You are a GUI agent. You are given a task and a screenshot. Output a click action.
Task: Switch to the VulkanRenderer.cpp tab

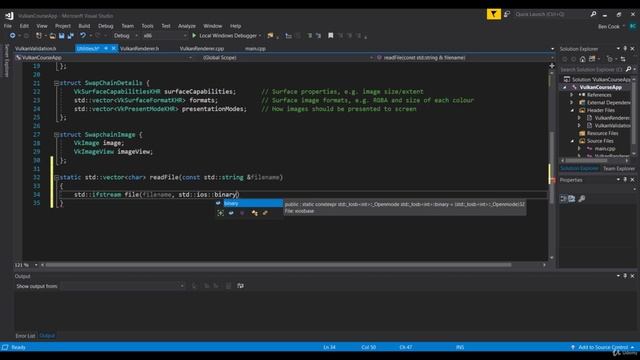tap(202, 49)
